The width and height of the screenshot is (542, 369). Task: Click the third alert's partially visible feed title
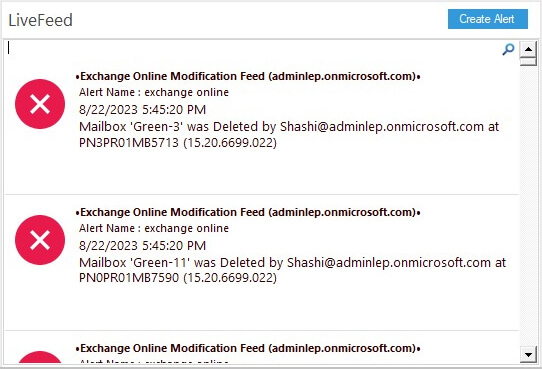(x=248, y=348)
